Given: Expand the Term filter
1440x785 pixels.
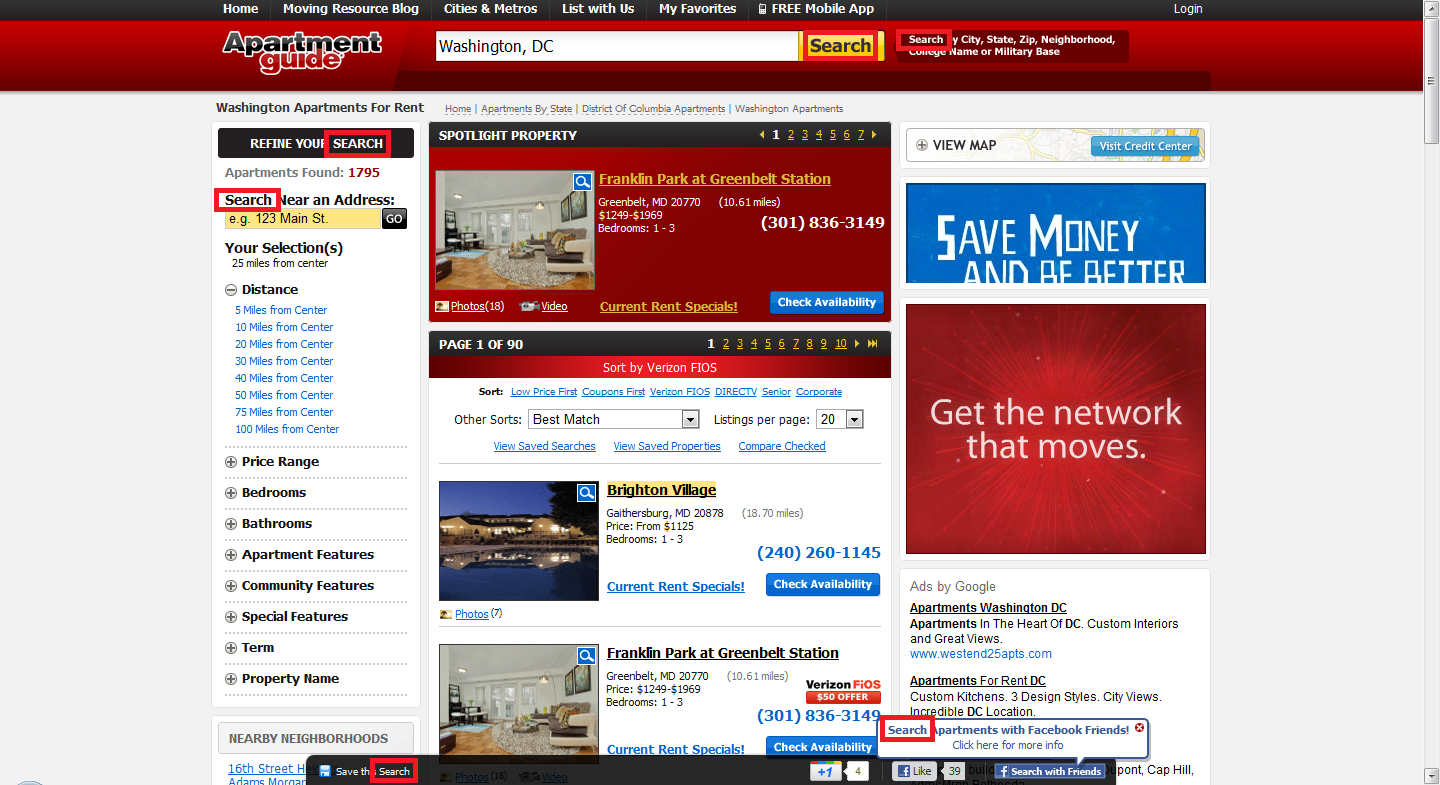Looking at the screenshot, I should (x=231, y=648).
